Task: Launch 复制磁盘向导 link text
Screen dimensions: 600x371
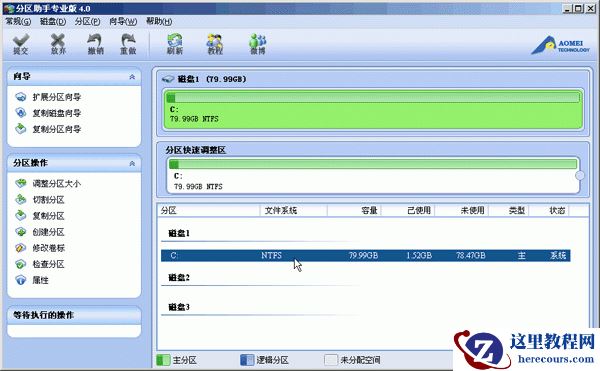Action: [57, 113]
